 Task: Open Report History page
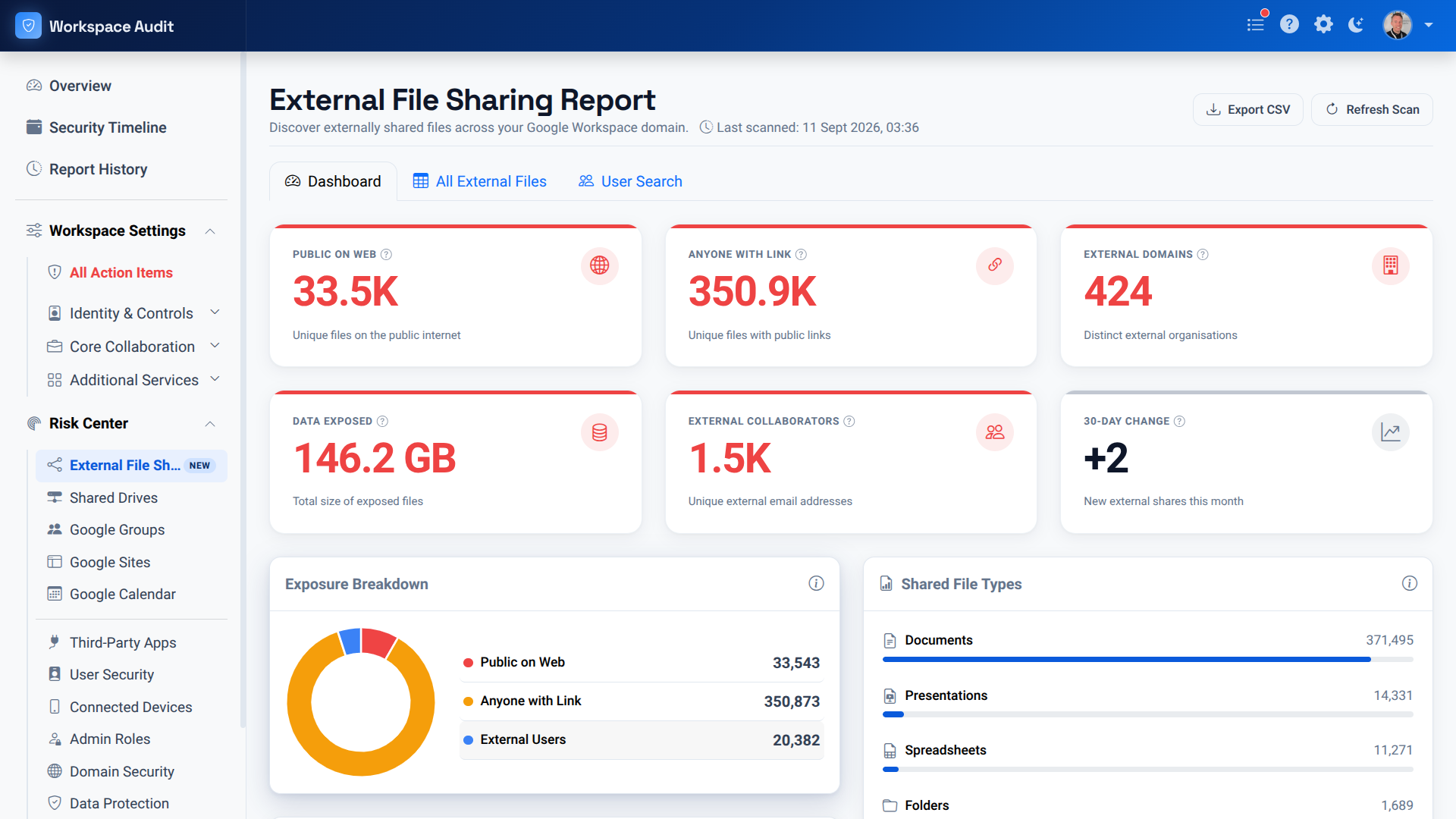[98, 169]
